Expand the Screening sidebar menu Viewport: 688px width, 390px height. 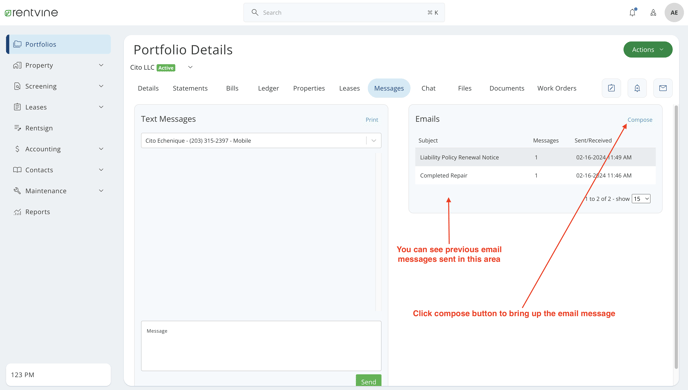click(101, 86)
